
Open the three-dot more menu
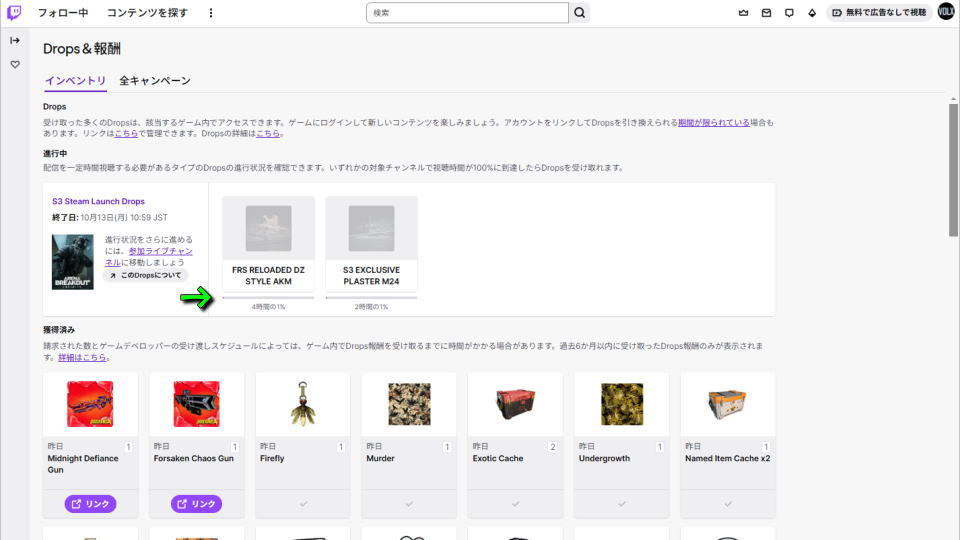point(211,13)
